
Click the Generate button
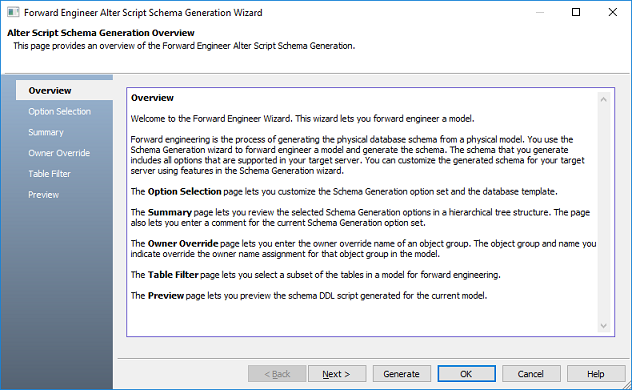point(401,374)
